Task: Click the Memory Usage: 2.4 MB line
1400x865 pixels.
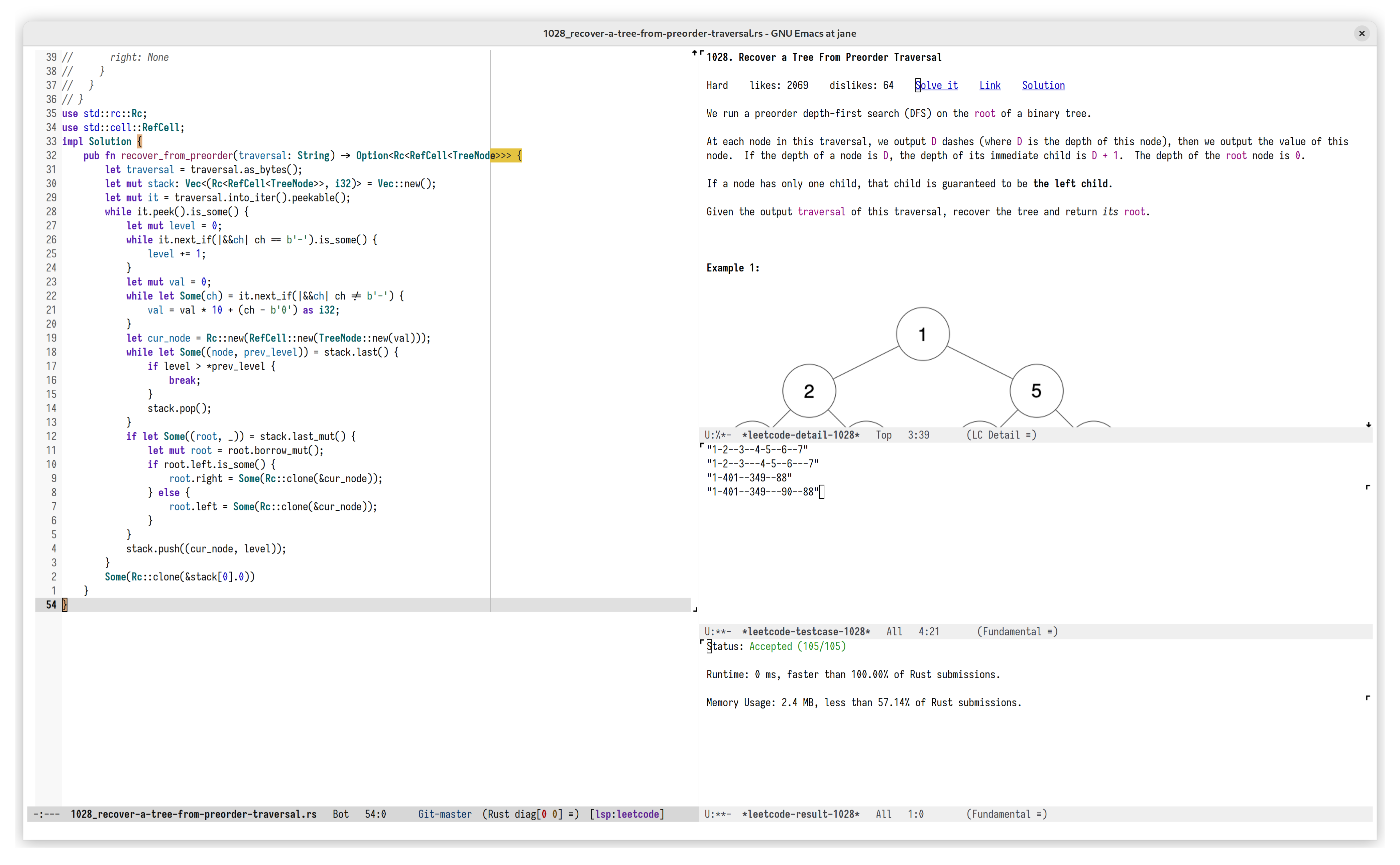Action: click(x=864, y=703)
